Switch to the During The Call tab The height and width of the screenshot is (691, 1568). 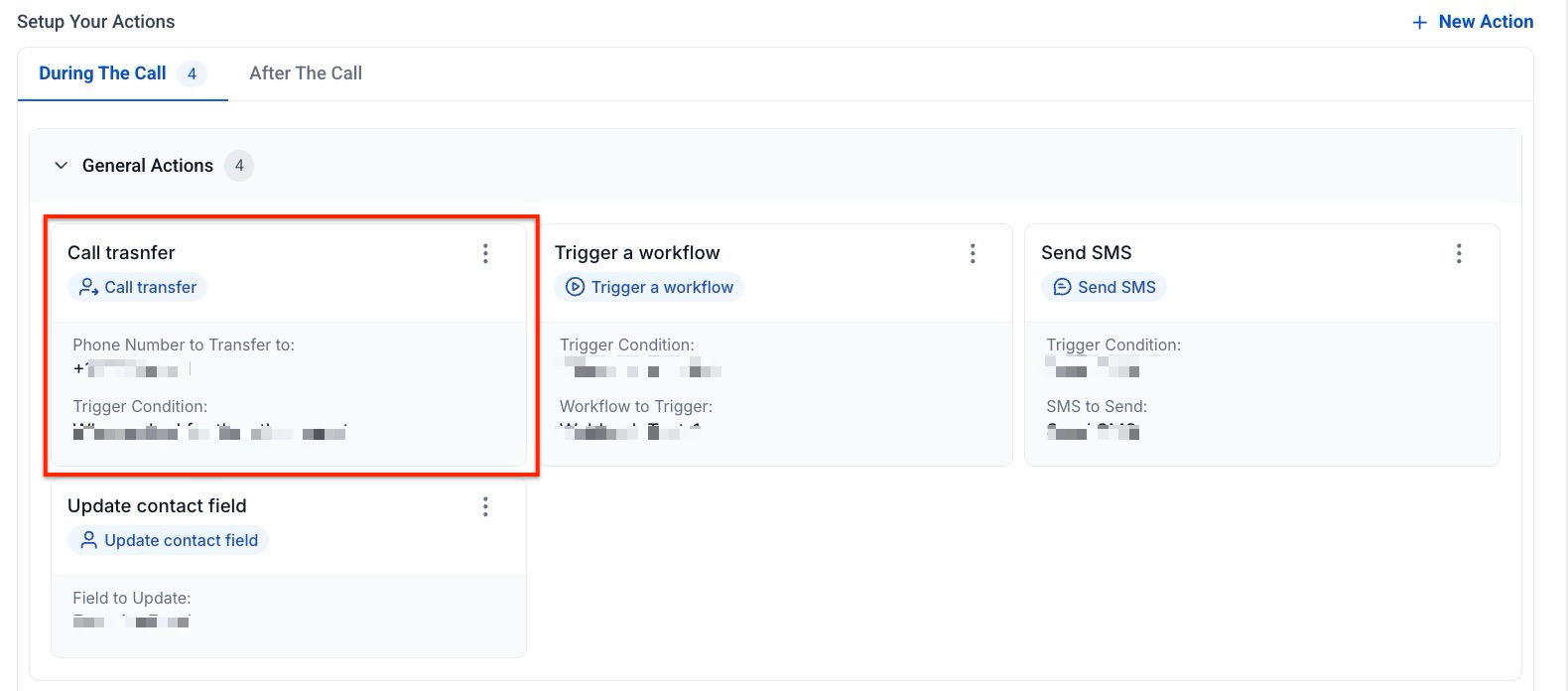(x=102, y=73)
